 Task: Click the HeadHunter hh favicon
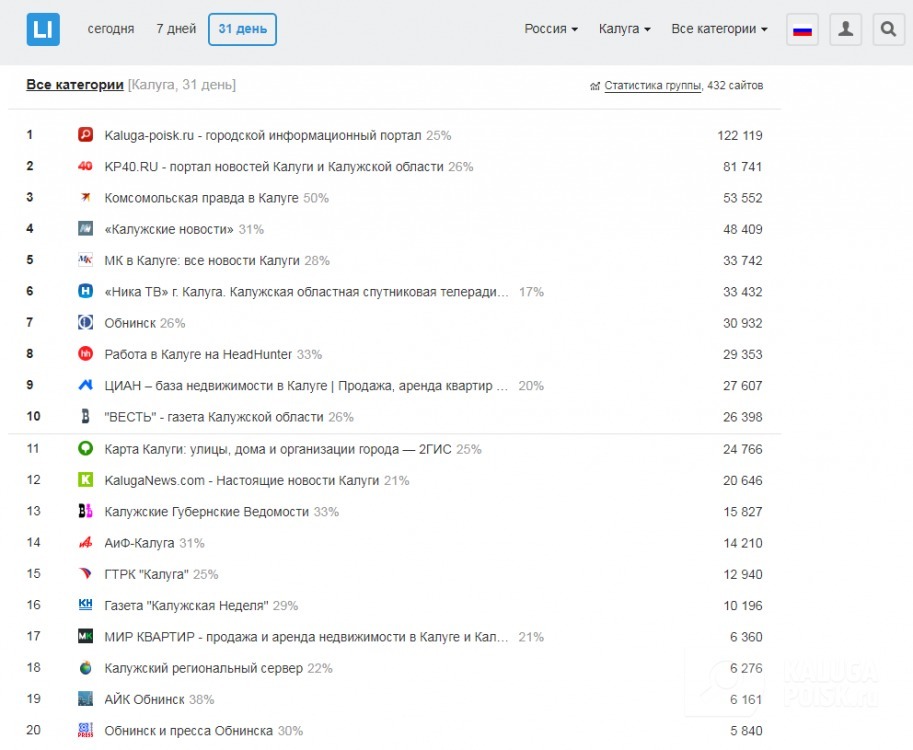[86, 354]
